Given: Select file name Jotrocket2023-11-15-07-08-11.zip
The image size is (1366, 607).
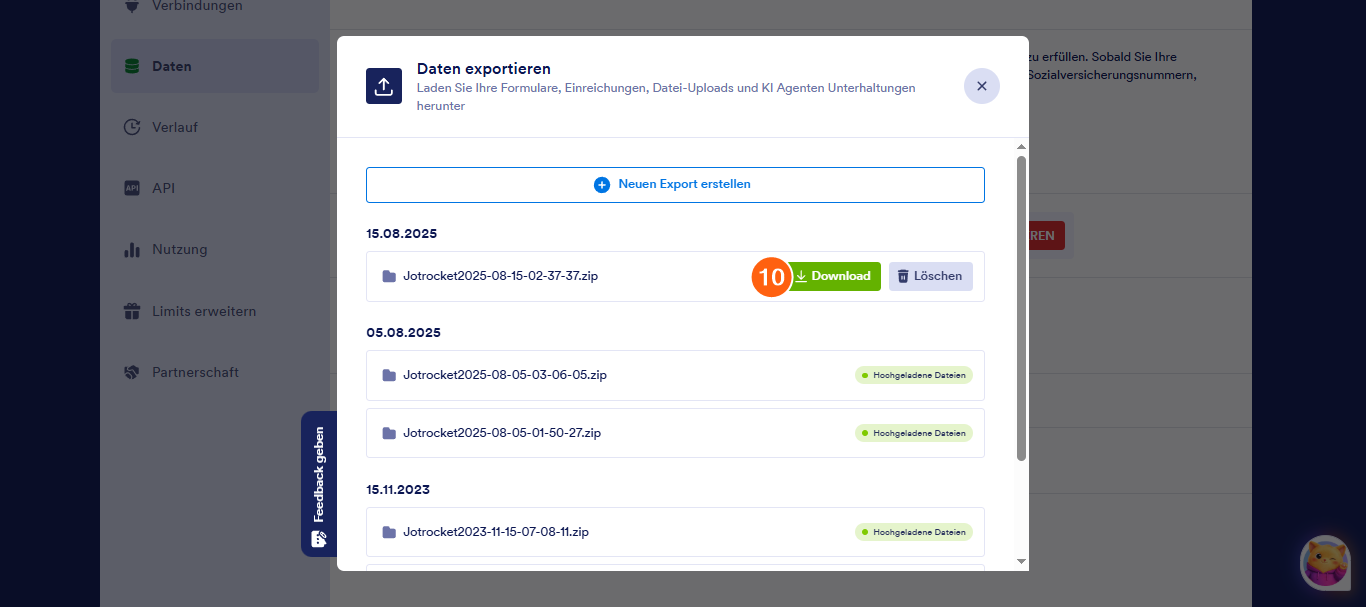Looking at the screenshot, I should 495,532.
